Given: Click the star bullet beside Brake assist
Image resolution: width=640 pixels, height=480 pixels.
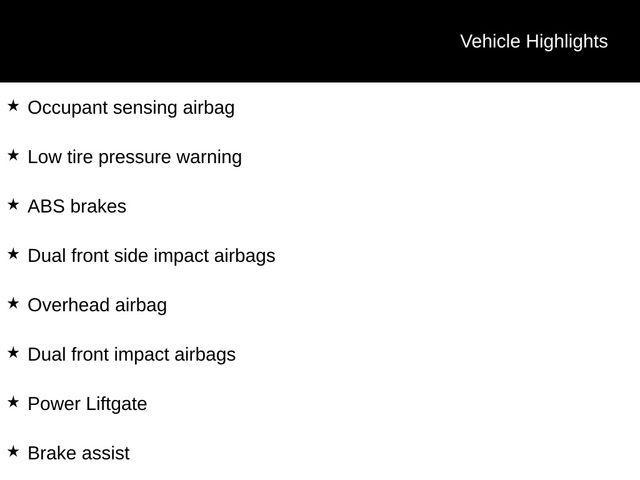Looking at the screenshot, I should pos(13,451).
